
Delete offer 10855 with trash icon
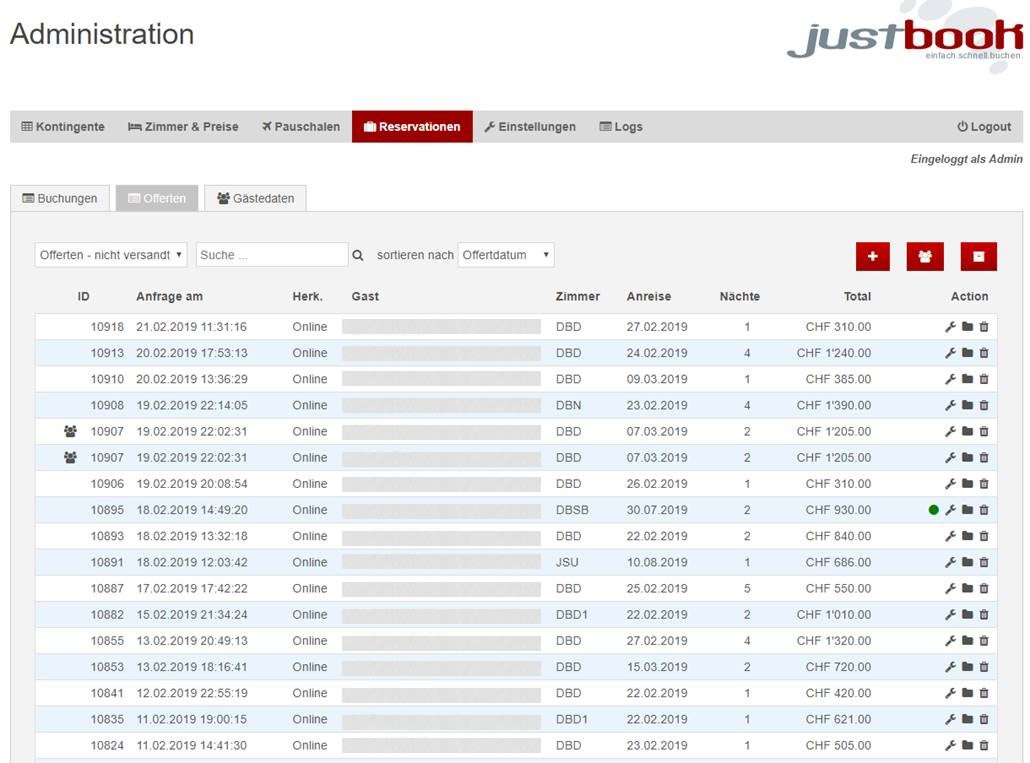[984, 641]
